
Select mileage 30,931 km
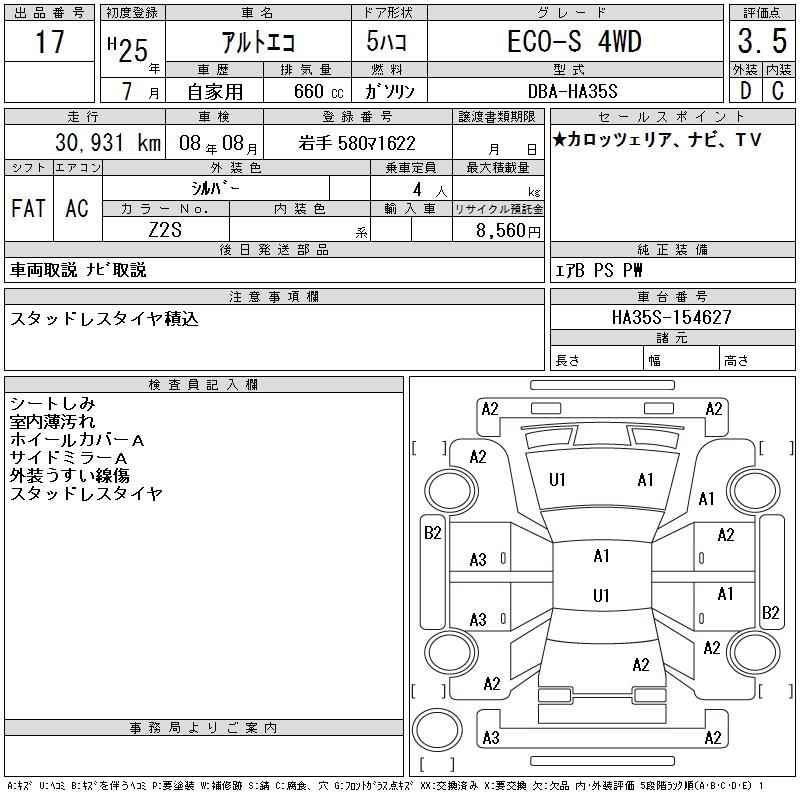pyautogui.click(x=108, y=143)
